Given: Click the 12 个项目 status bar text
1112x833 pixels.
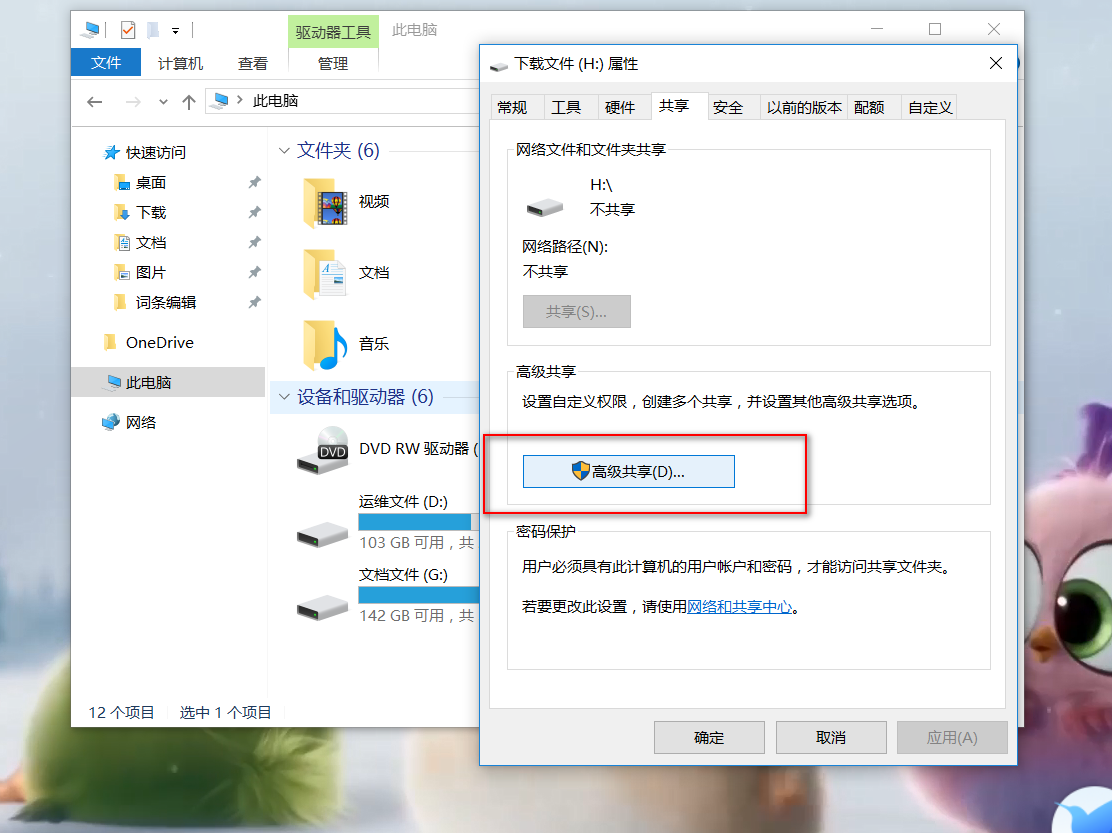Looking at the screenshot, I should (121, 712).
